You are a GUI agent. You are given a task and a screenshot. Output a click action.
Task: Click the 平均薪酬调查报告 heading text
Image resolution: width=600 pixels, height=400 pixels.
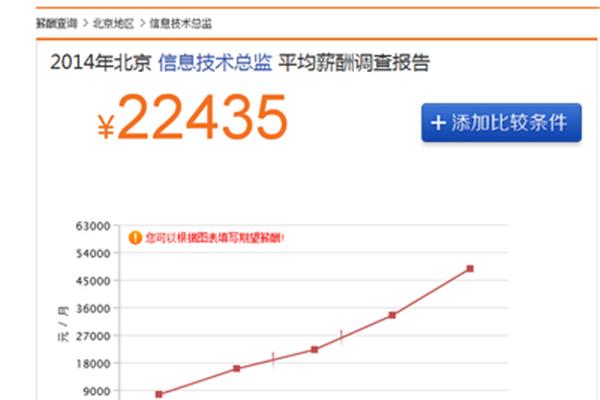[x=354, y=62]
